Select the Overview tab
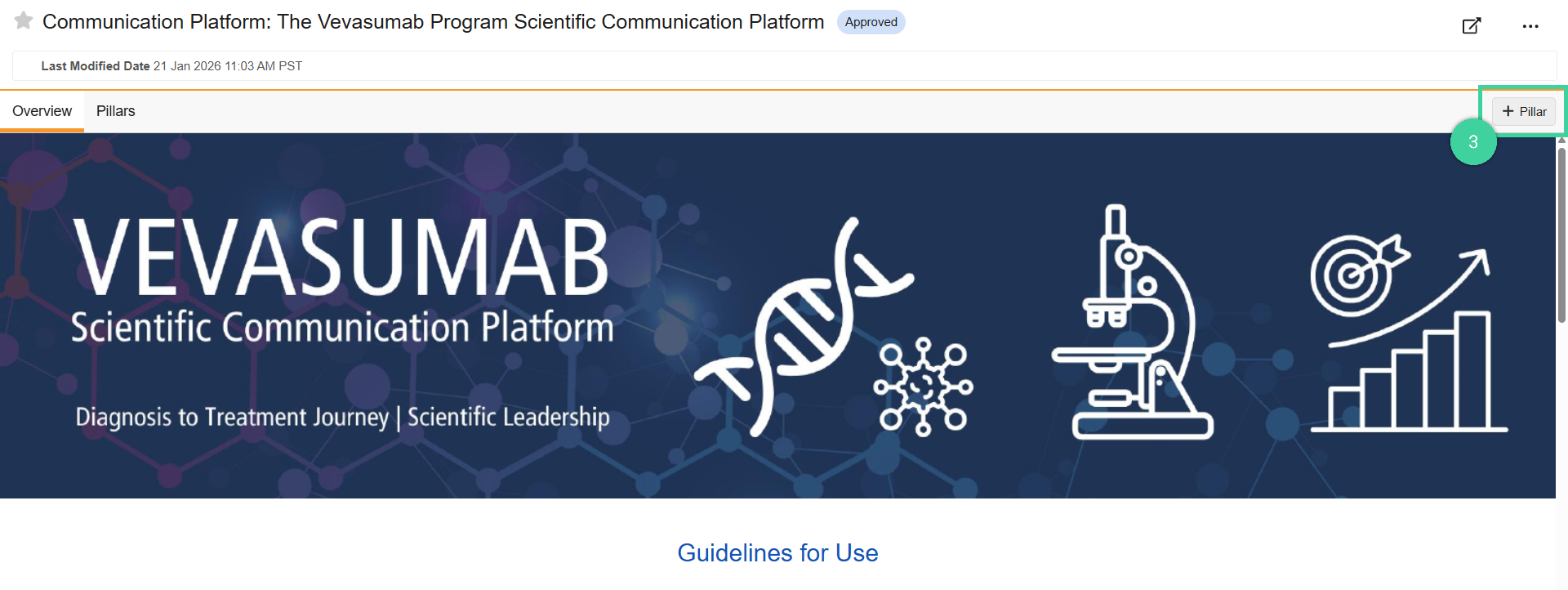 point(42,111)
